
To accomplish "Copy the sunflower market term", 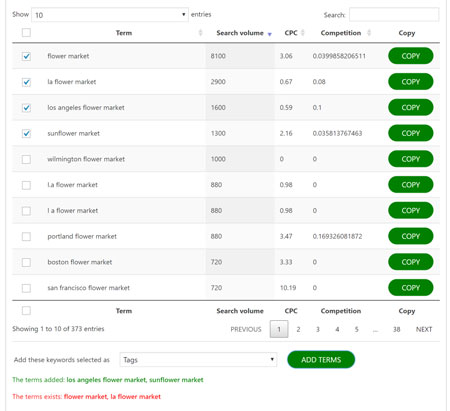I will pos(411,133).
